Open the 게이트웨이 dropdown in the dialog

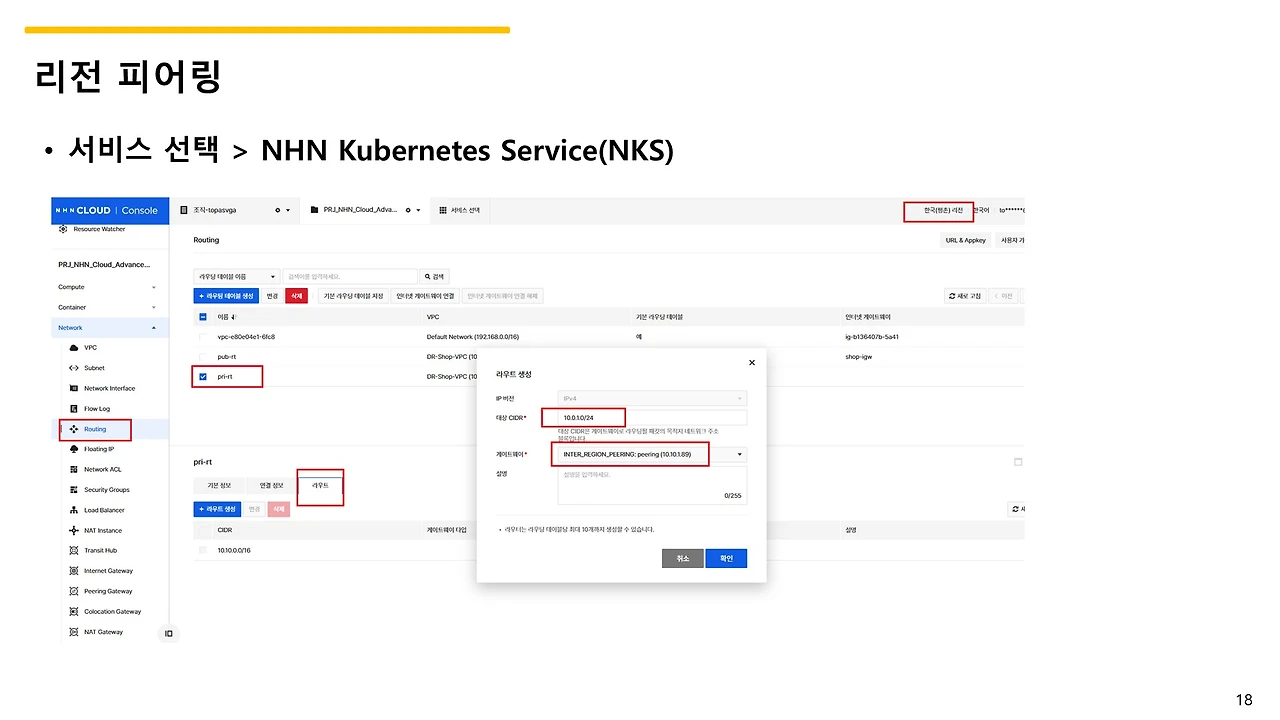[650, 455]
